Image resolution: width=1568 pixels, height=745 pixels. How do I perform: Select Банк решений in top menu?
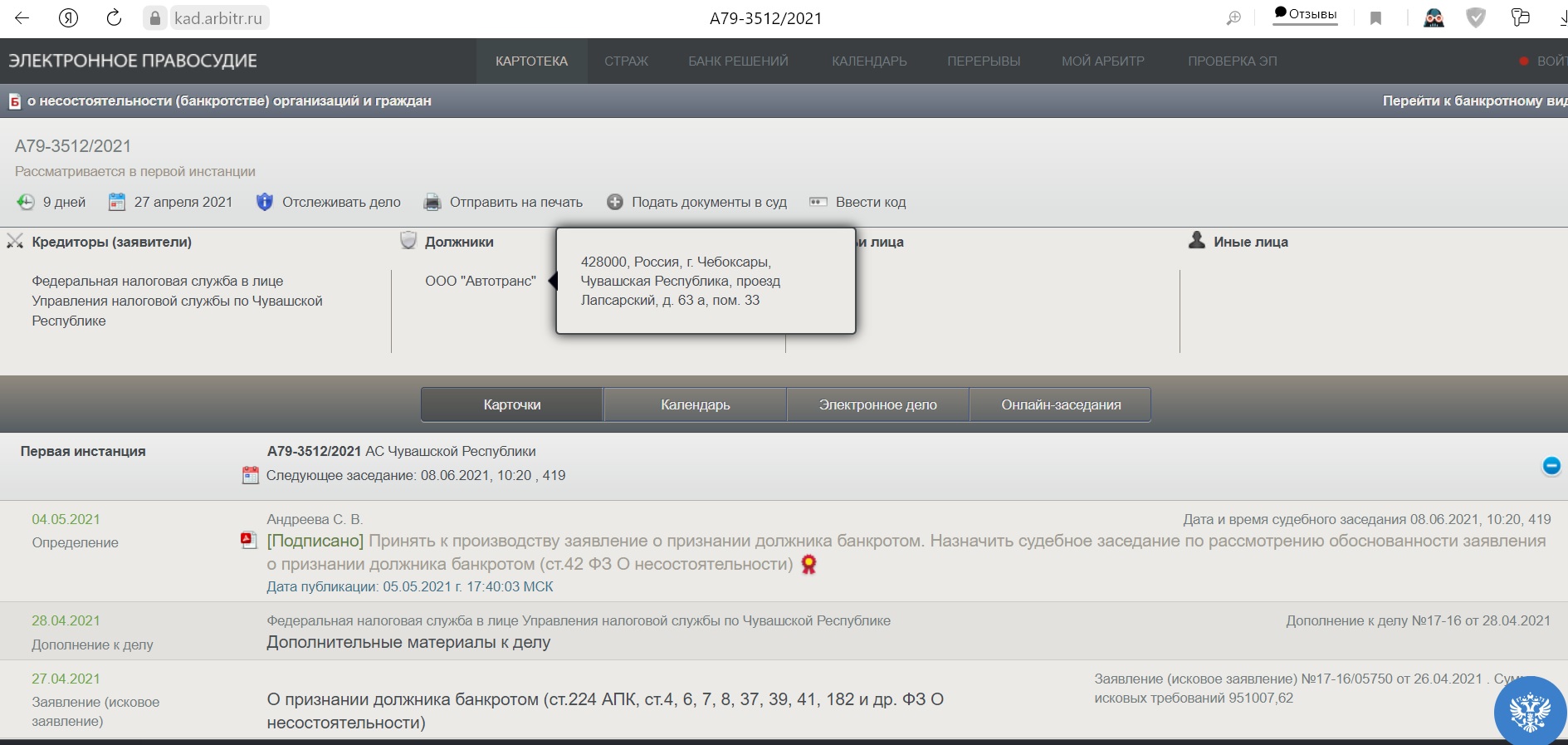click(x=738, y=61)
